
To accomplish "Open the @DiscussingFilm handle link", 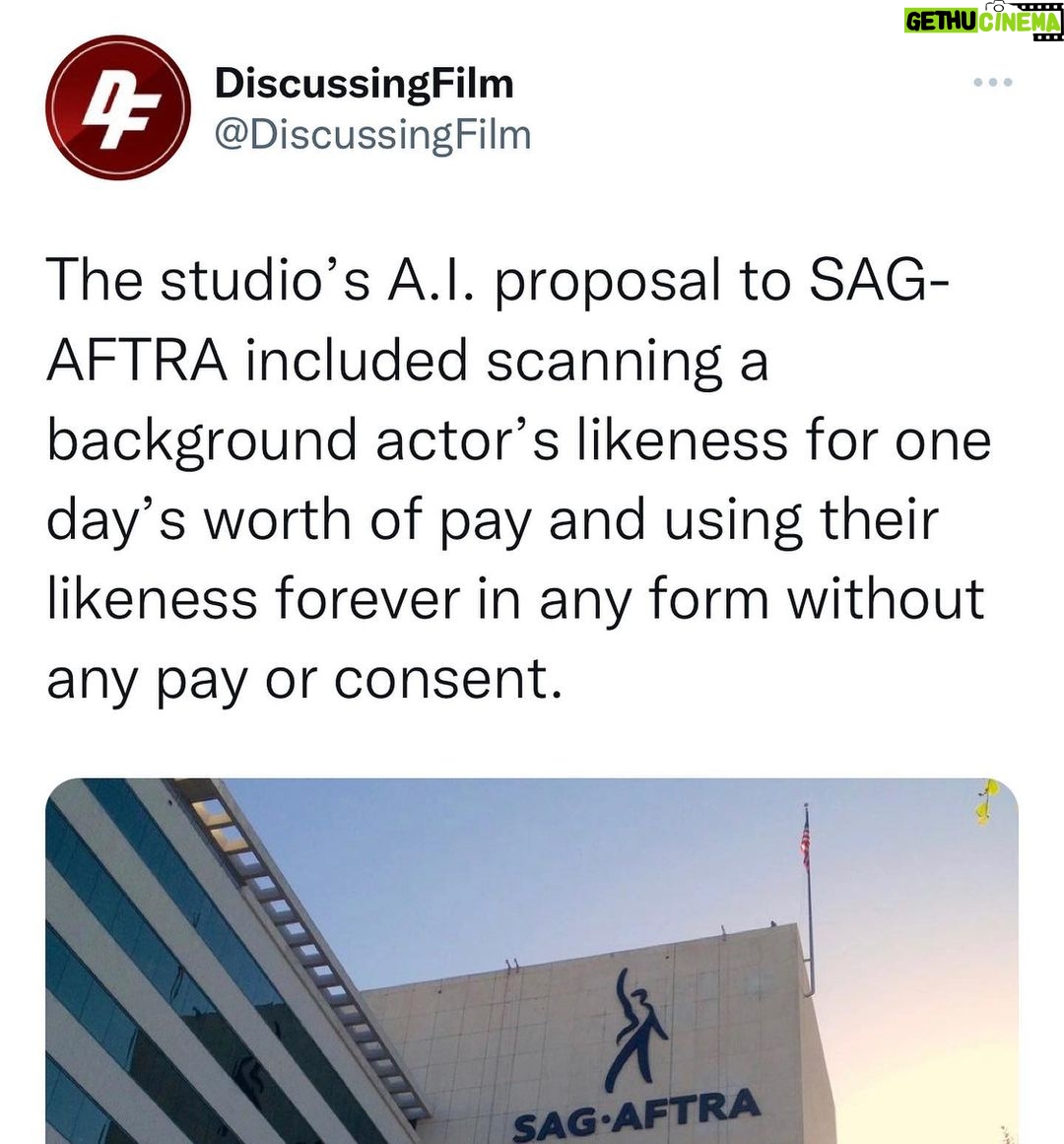I will (x=372, y=135).
